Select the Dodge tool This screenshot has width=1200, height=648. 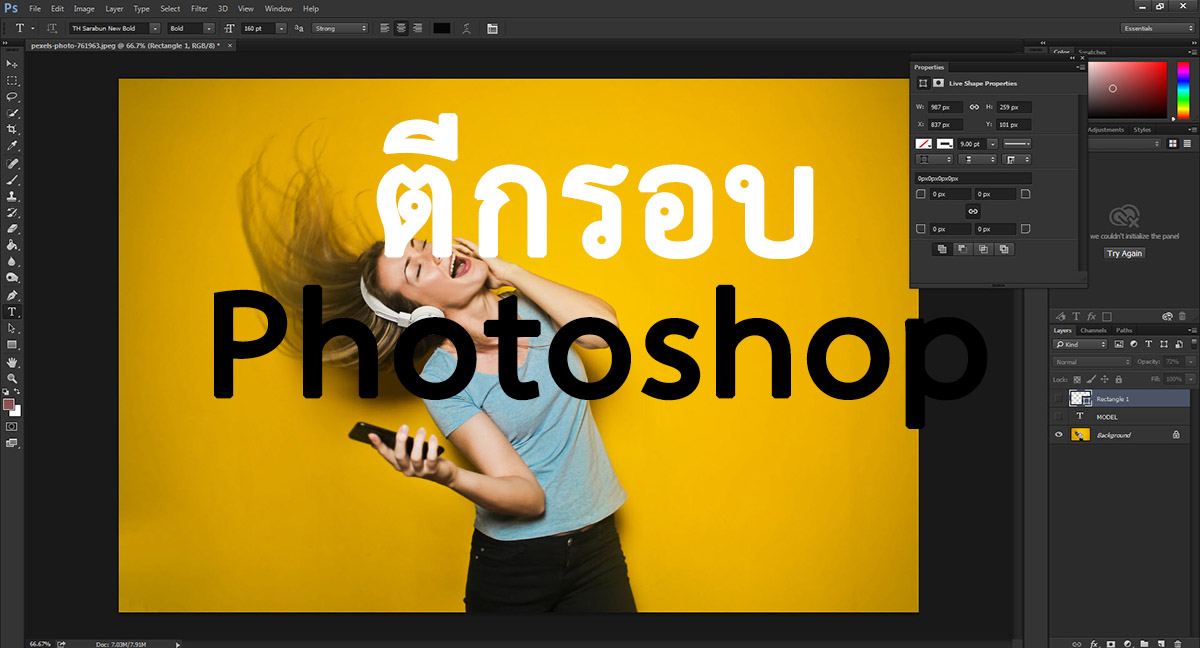click(13, 278)
